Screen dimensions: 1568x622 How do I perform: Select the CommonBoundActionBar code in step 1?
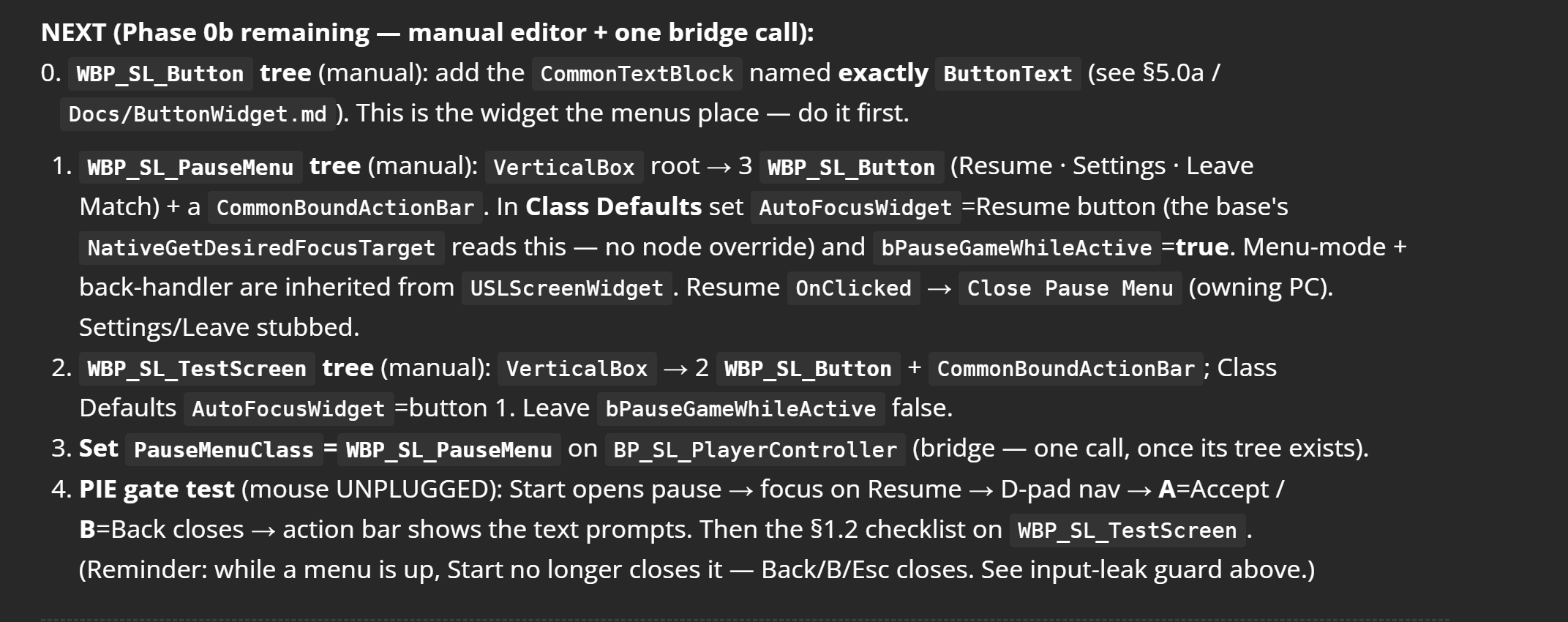pyautogui.click(x=345, y=208)
